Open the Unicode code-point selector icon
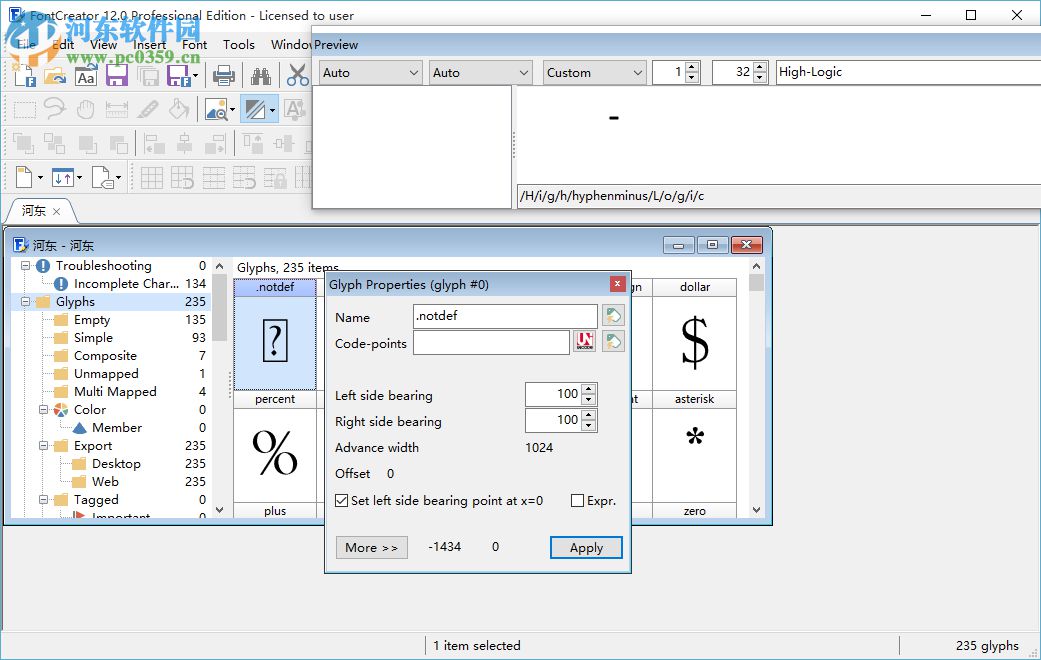 tap(584, 342)
